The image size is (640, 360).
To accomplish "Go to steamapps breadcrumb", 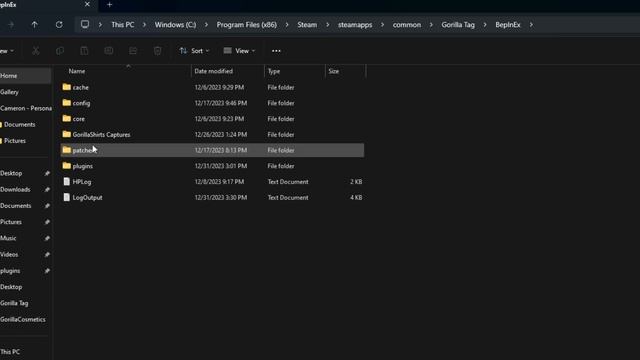I will [355, 25].
